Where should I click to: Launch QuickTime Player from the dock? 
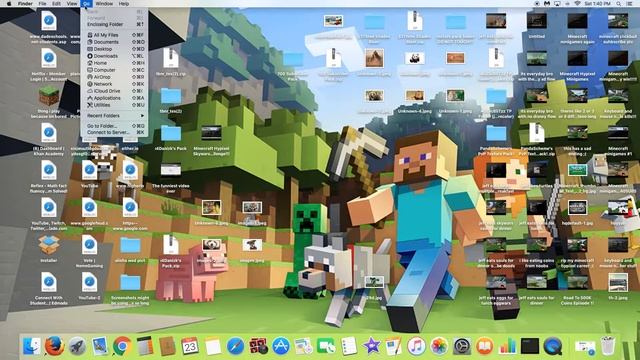pyautogui.click(x=553, y=347)
